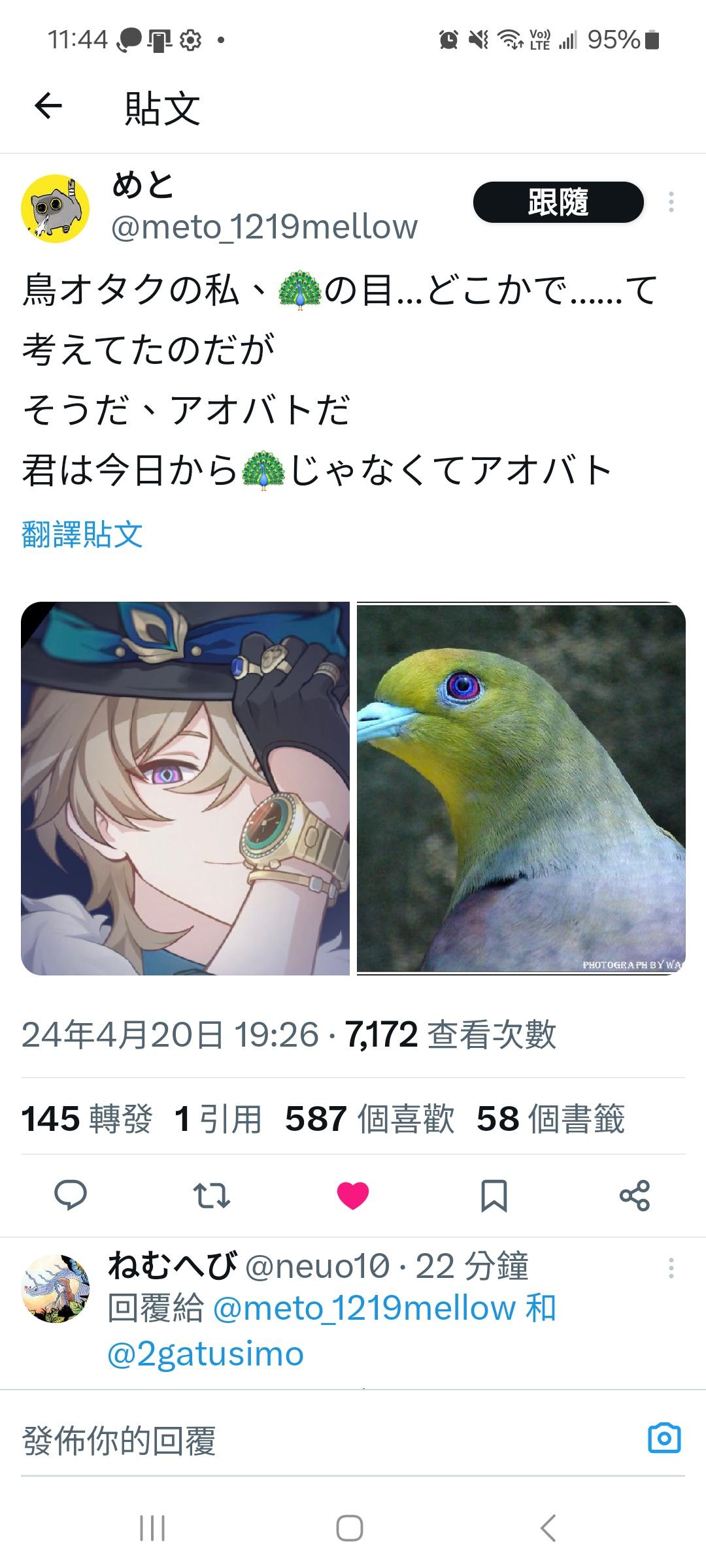Open ねむへび reply three-dot menu
Image resolution: width=706 pixels, height=1568 pixels.
[671, 1269]
